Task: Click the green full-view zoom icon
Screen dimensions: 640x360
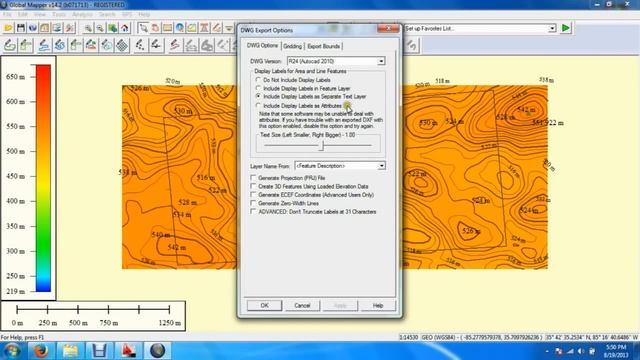Action: [112, 28]
